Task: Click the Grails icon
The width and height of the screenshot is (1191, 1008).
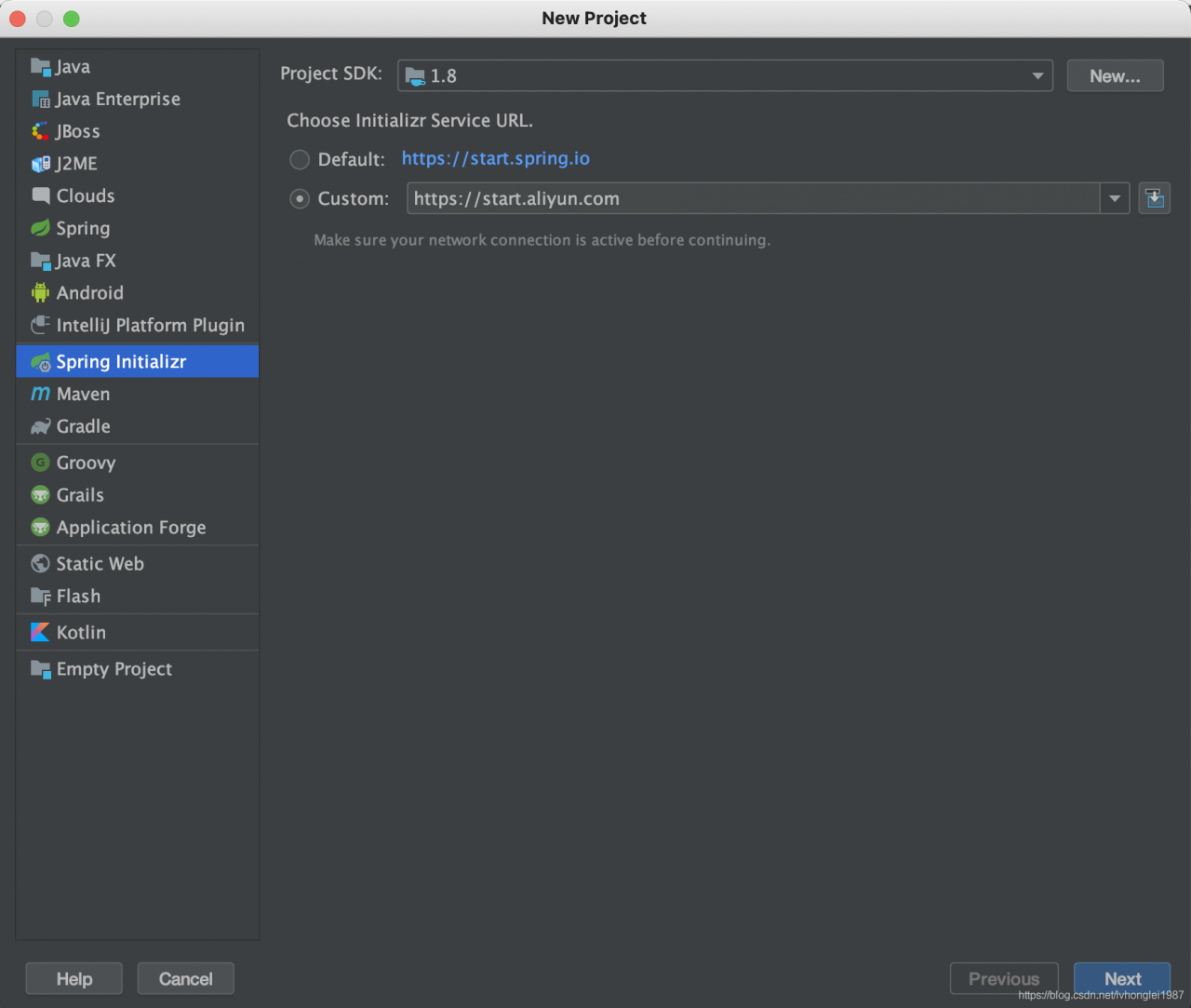Action: pos(40,495)
